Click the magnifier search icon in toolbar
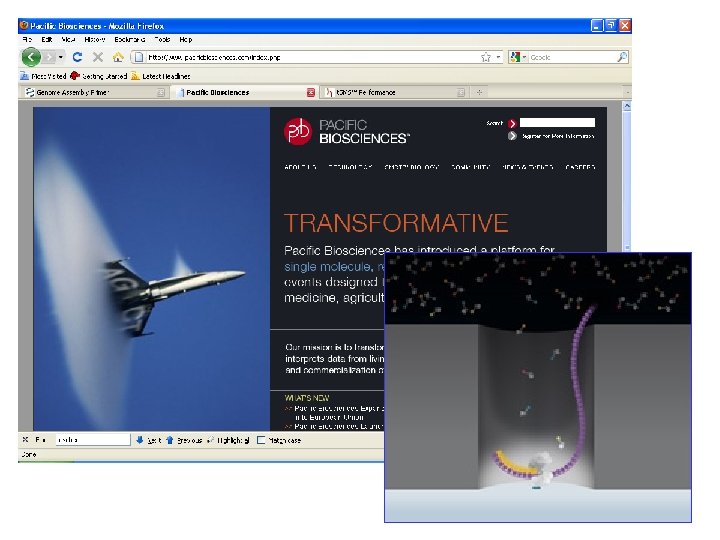The image size is (720, 540). point(622,57)
